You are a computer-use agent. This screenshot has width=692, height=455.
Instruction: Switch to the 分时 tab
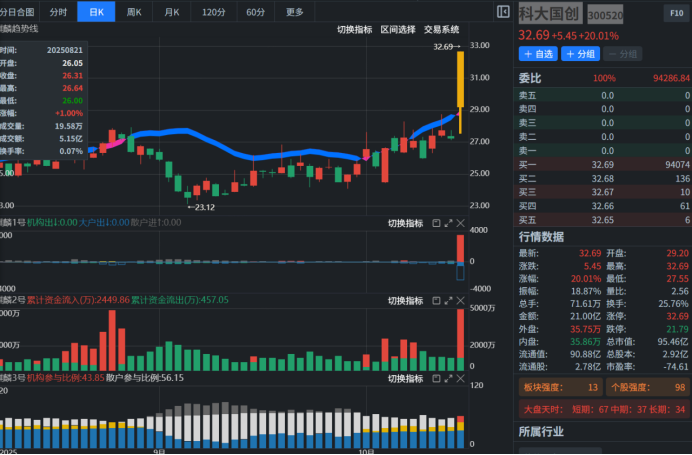[x=59, y=12]
